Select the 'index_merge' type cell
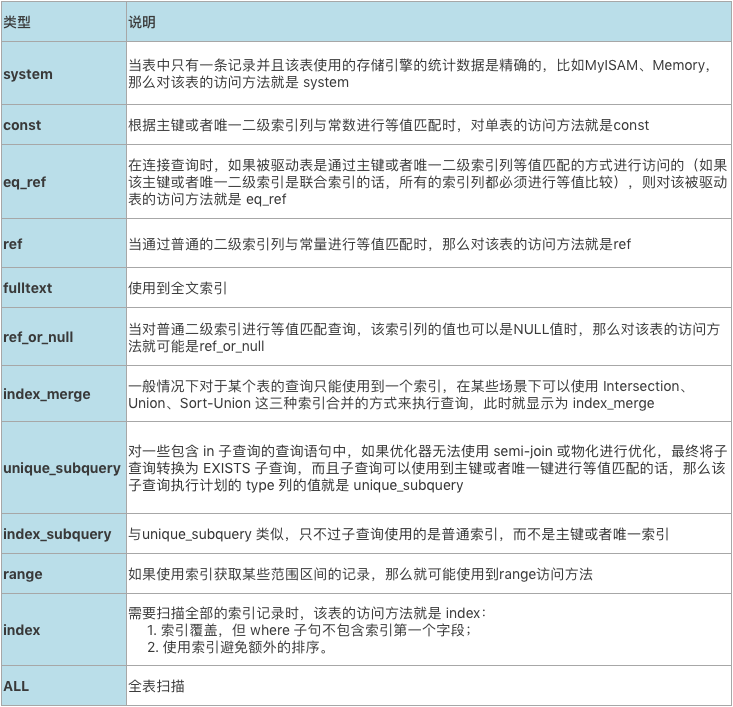This screenshot has height=707, width=733. pos(64,394)
